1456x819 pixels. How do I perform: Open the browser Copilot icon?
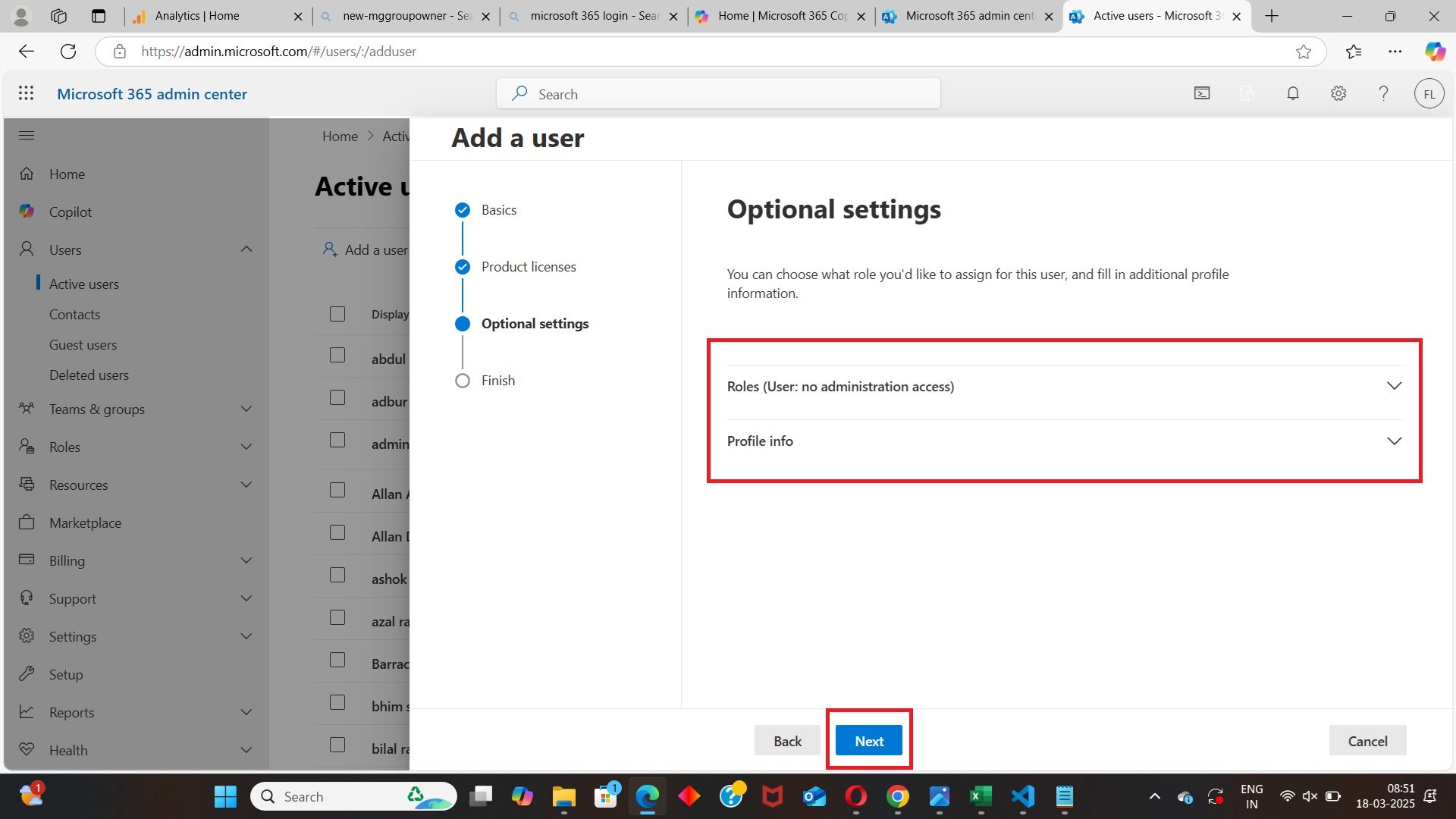pos(1435,52)
